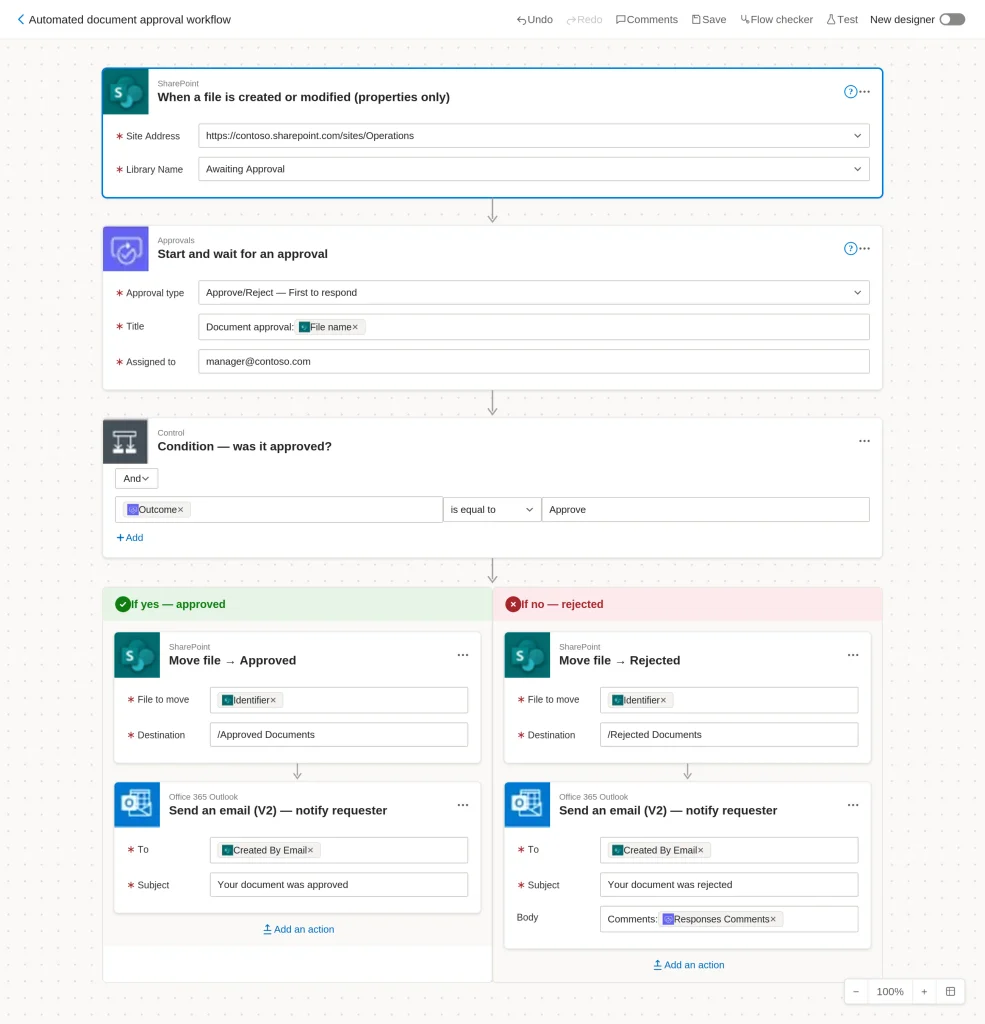Remove the File name token from Title
This screenshot has height=1024, width=985.
click(x=355, y=327)
